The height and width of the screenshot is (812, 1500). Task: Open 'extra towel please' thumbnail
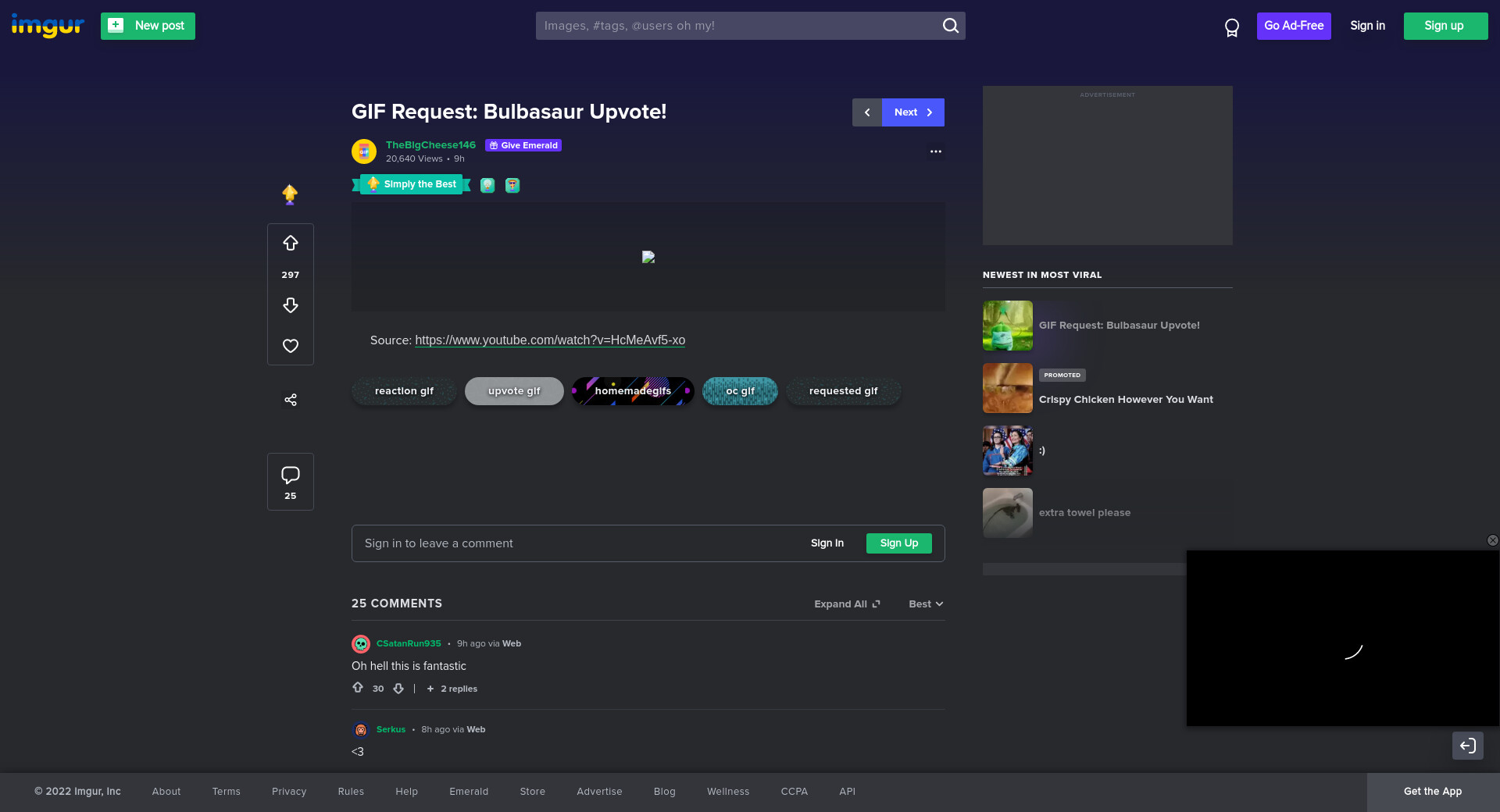[x=1008, y=513]
